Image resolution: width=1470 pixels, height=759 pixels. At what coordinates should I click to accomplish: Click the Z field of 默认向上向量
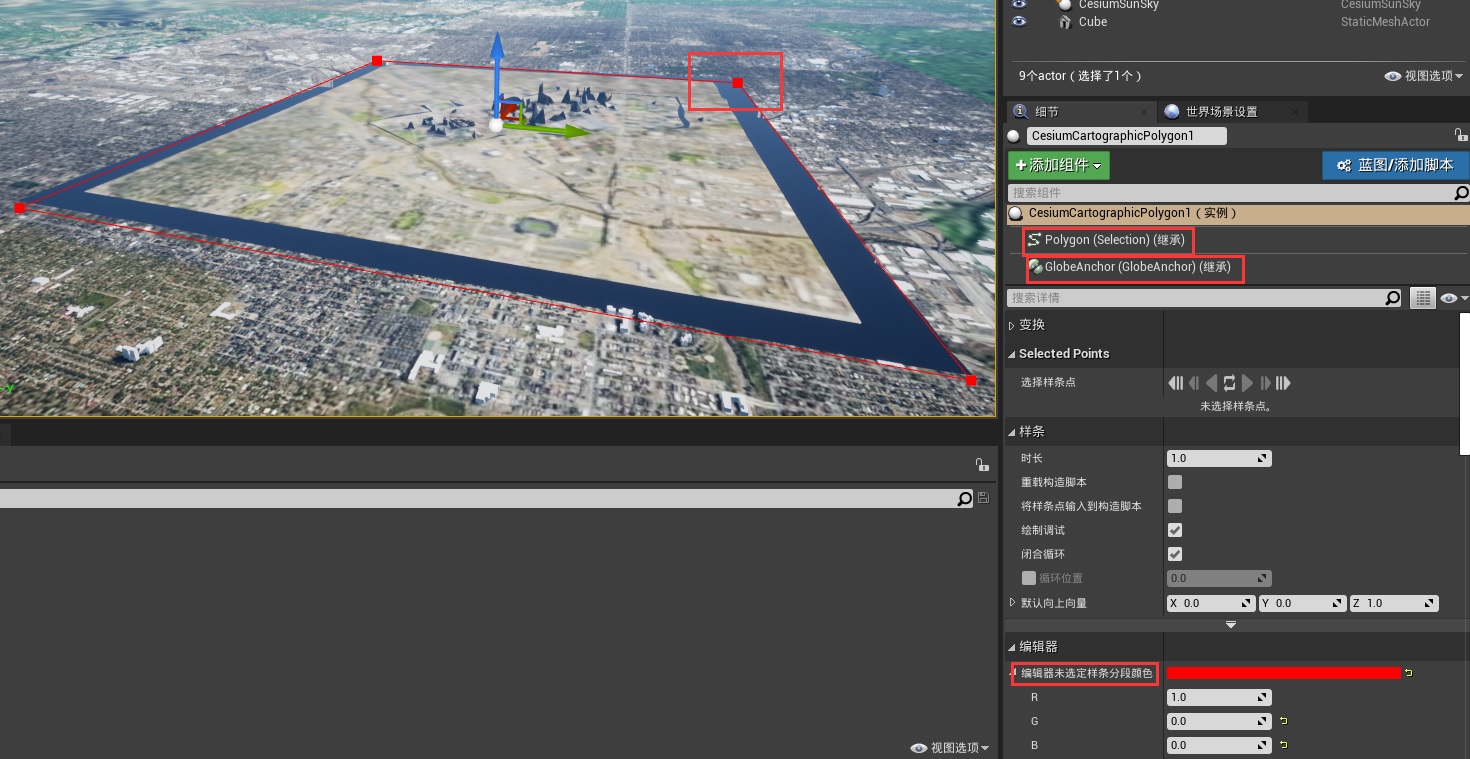[x=1392, y=603]
